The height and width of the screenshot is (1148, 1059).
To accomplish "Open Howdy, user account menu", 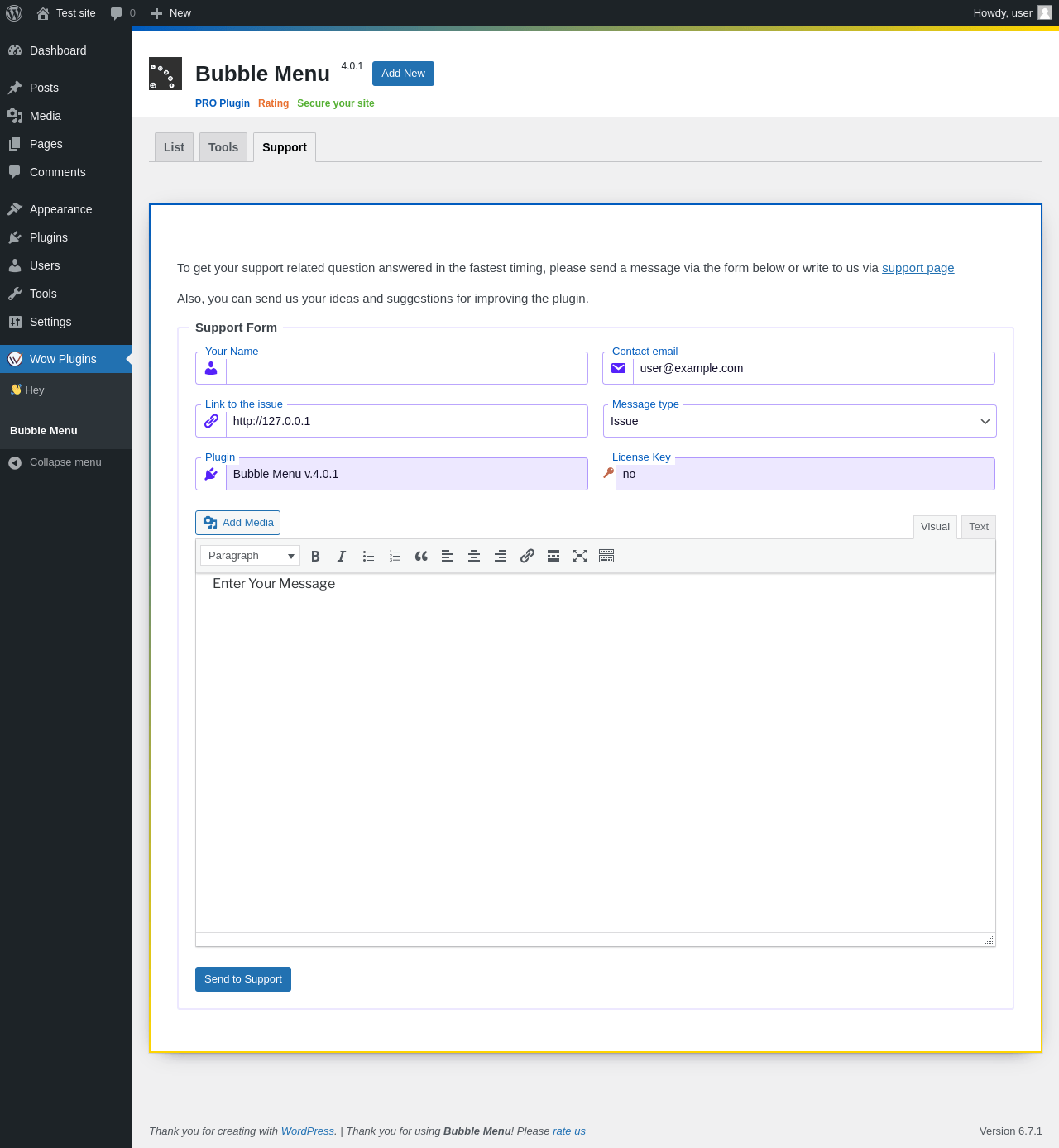I will click(x=1012, y=13).
